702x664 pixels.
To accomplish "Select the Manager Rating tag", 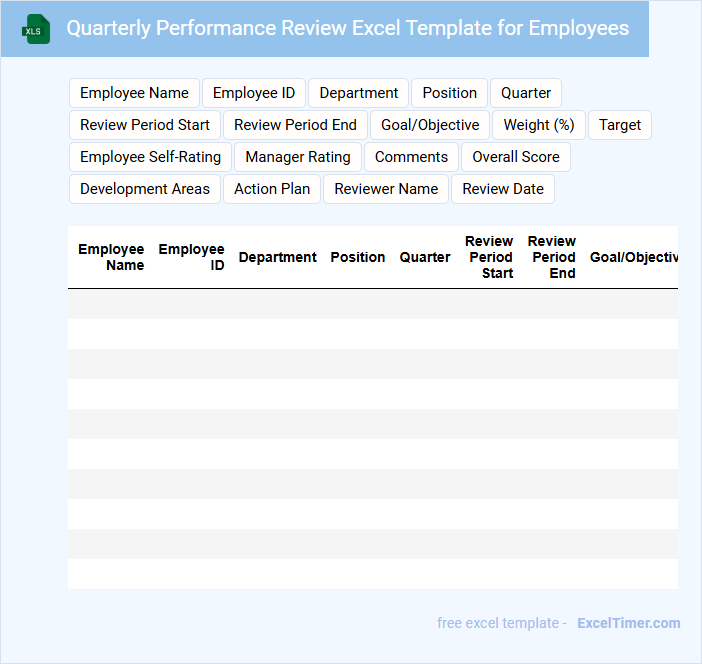I will [x=298, y=157].
